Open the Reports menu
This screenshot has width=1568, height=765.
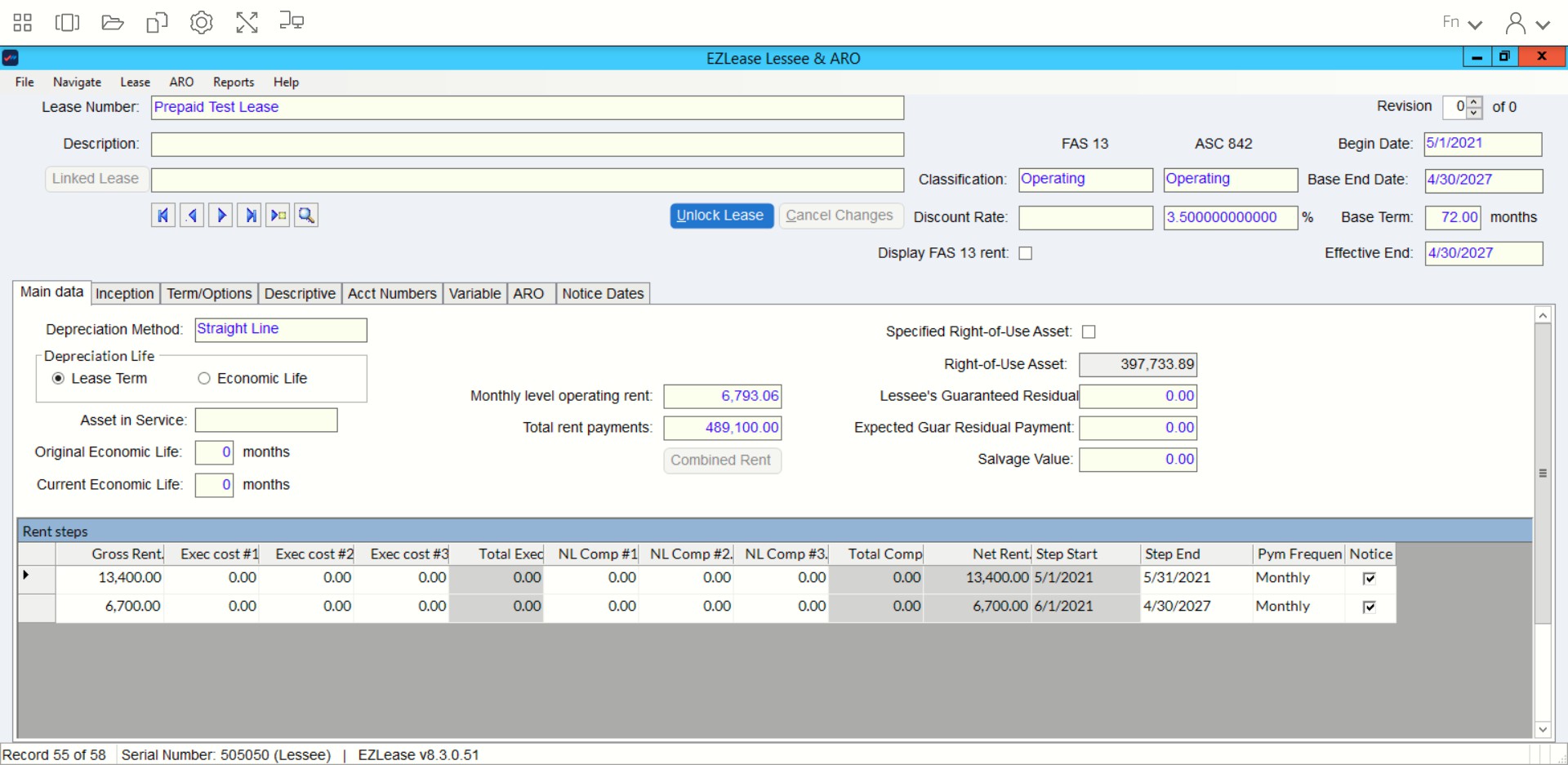pos(234,82)
